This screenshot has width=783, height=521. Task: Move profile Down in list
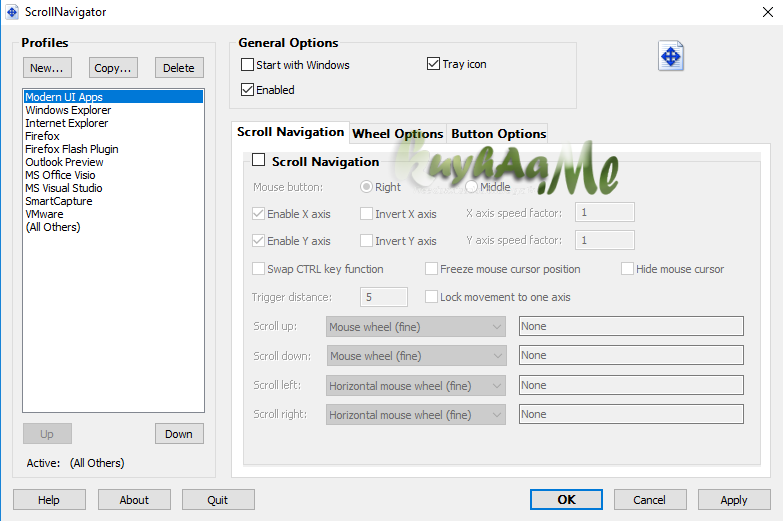coord(179,434)
